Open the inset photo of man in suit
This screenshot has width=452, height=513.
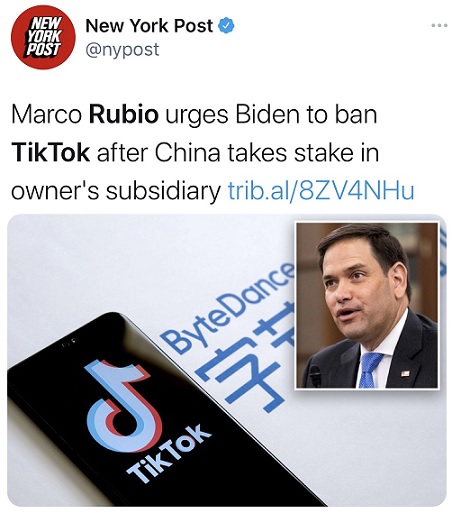pos(367,305)
